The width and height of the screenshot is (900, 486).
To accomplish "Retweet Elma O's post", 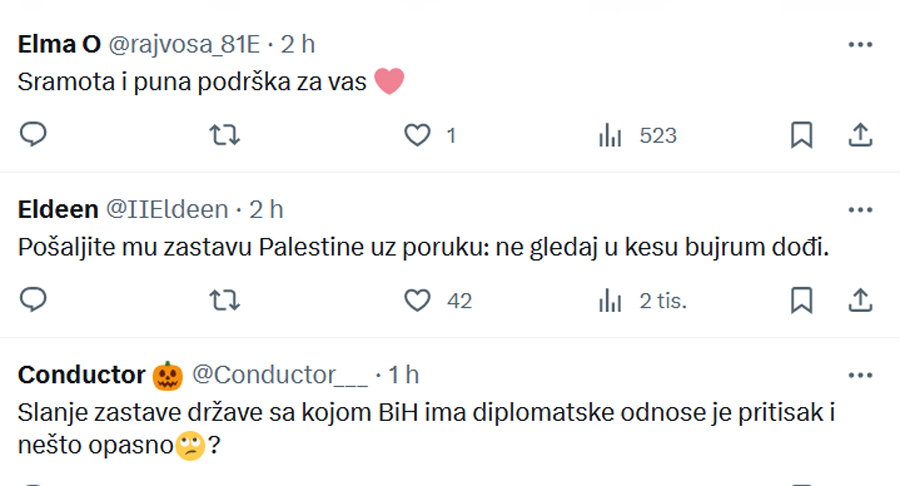I will click(x=224, y=135).
